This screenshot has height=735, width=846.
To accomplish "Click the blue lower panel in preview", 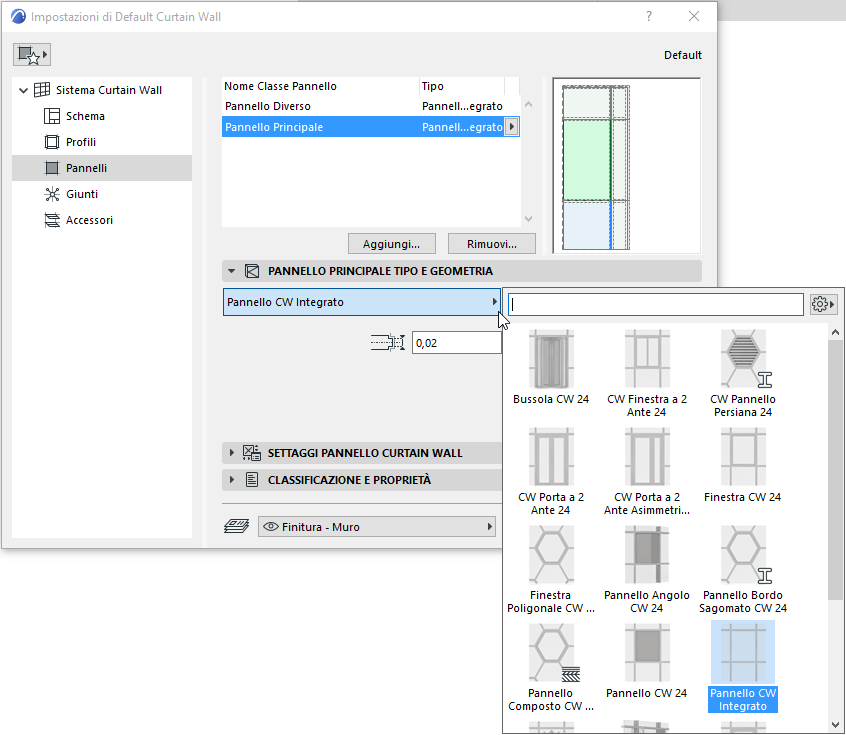I will point(586,224).
